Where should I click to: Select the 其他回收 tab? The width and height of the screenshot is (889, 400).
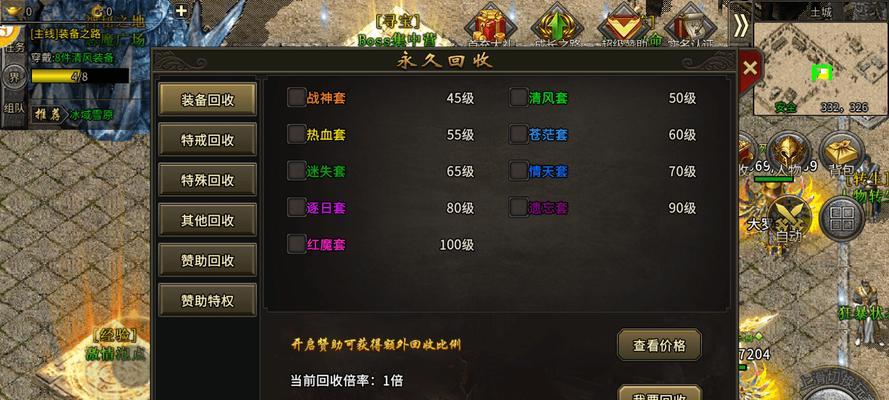pos(208,220)
